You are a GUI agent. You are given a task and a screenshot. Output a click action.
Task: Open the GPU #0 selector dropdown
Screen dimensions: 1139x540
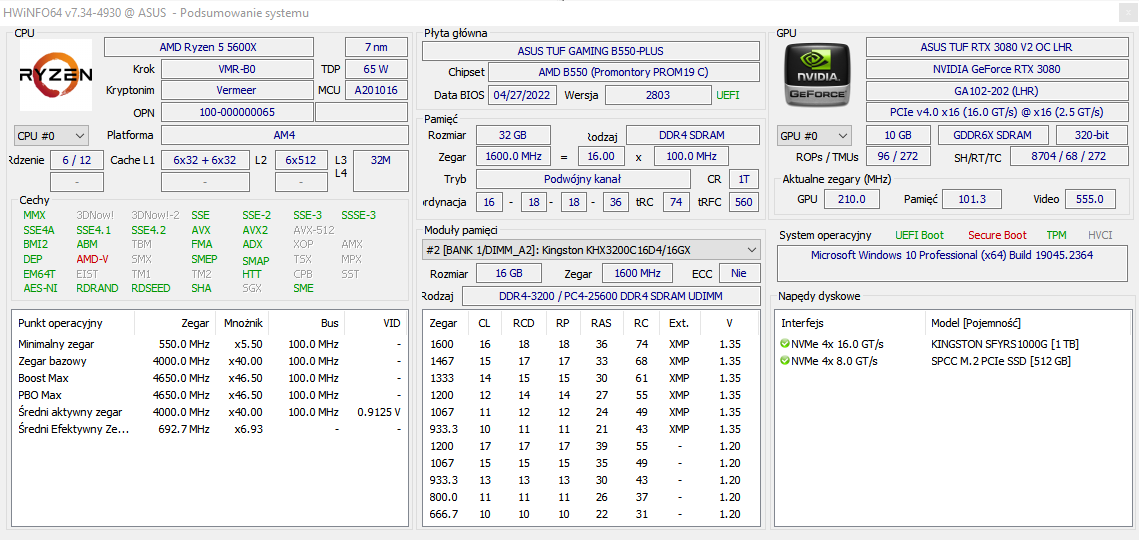pyautogui.click(x=814, y=136)
